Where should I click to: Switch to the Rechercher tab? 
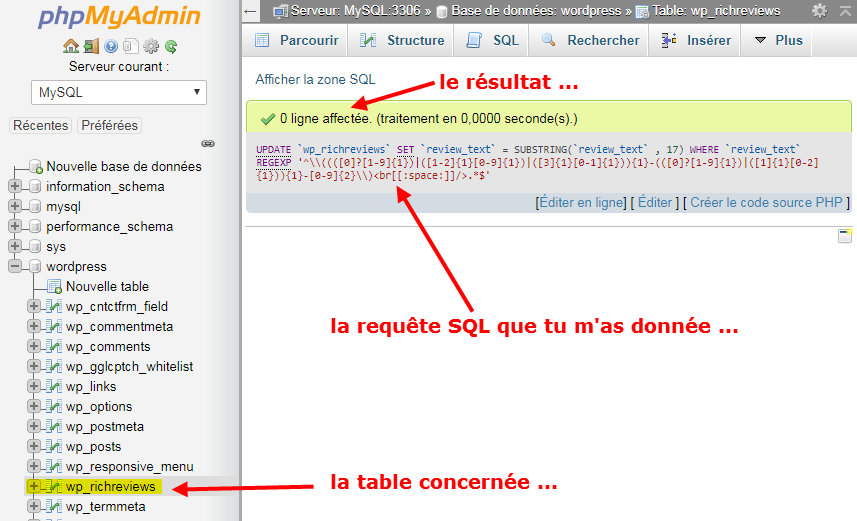coord(590,40)
